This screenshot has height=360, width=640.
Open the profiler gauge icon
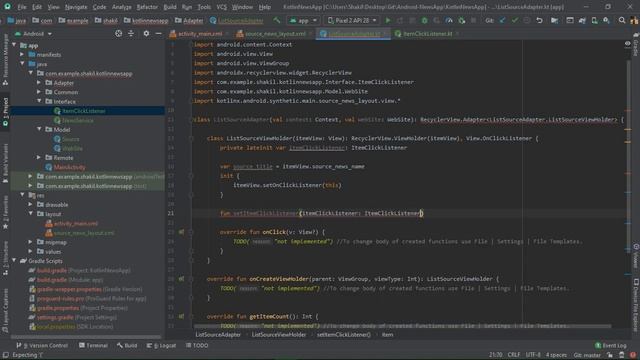[449, 20]
